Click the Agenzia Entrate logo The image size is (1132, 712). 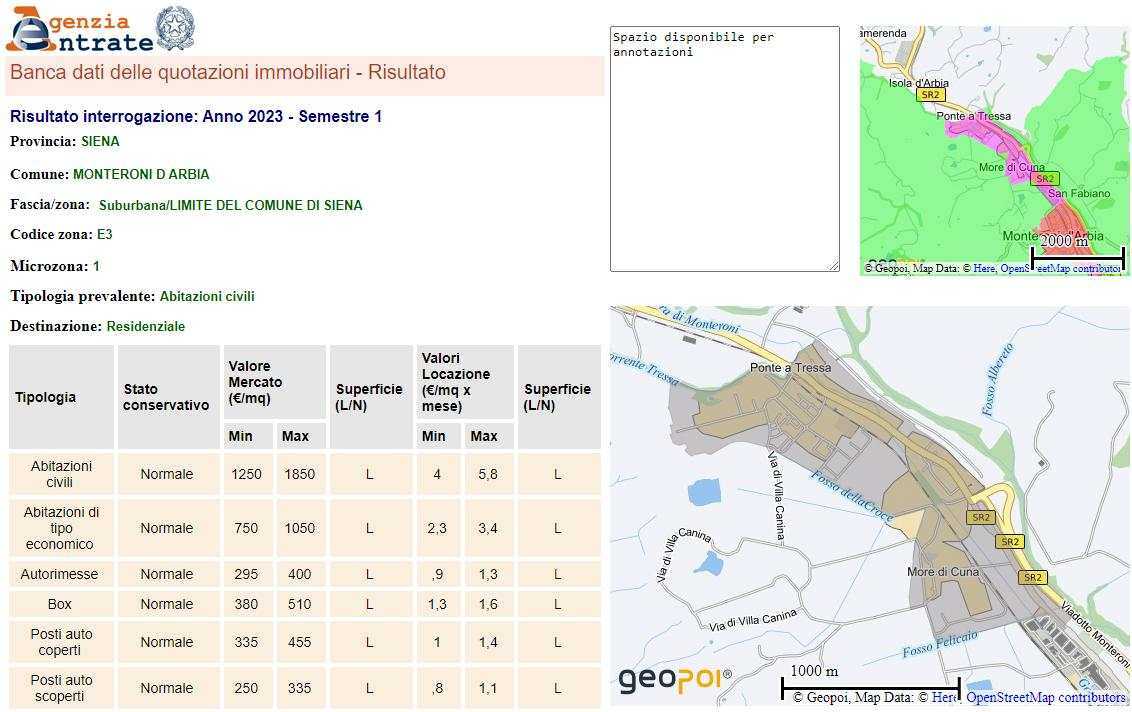[78, 30]
